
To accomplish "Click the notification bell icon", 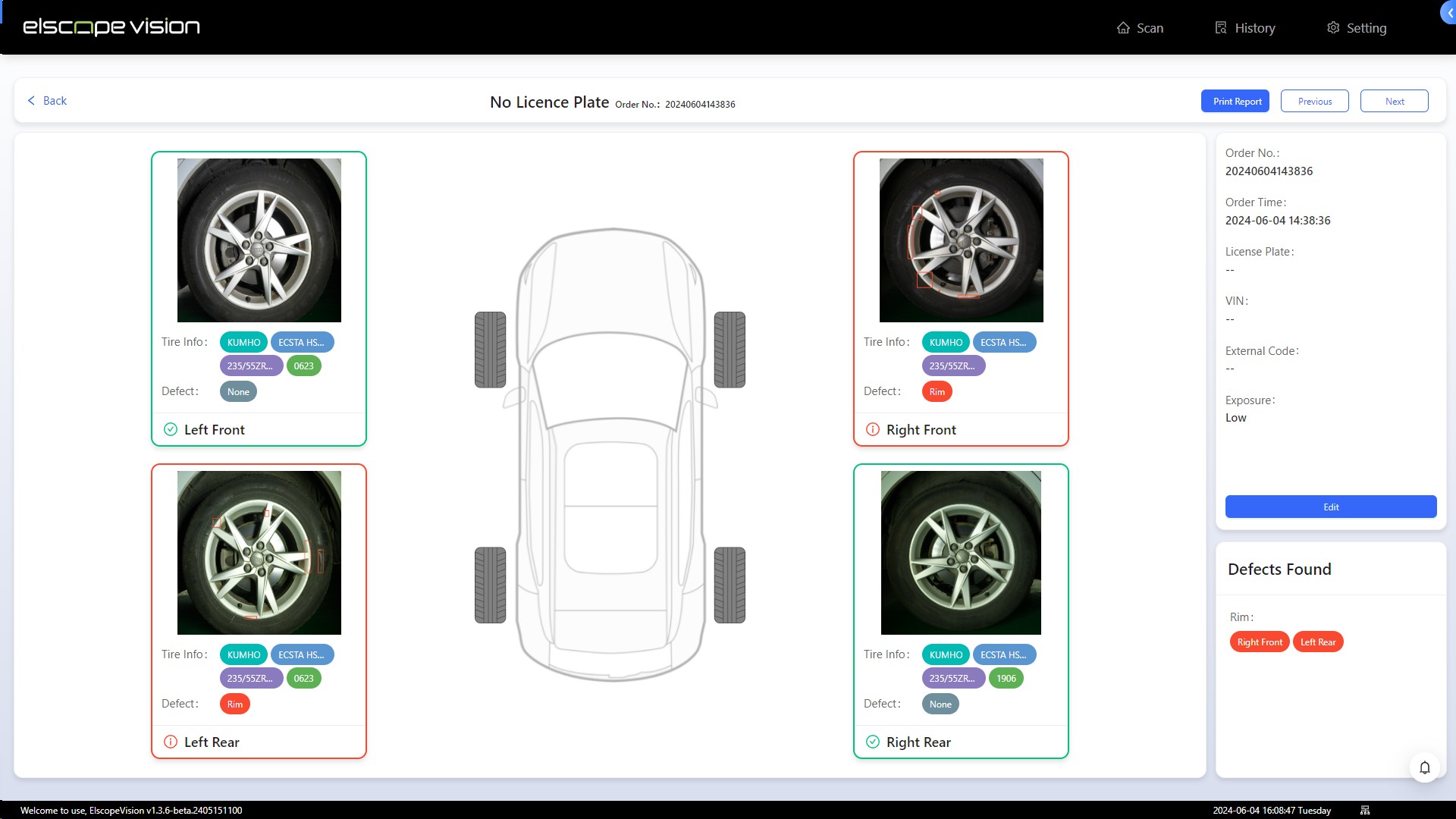I will tap(1424, 767).
